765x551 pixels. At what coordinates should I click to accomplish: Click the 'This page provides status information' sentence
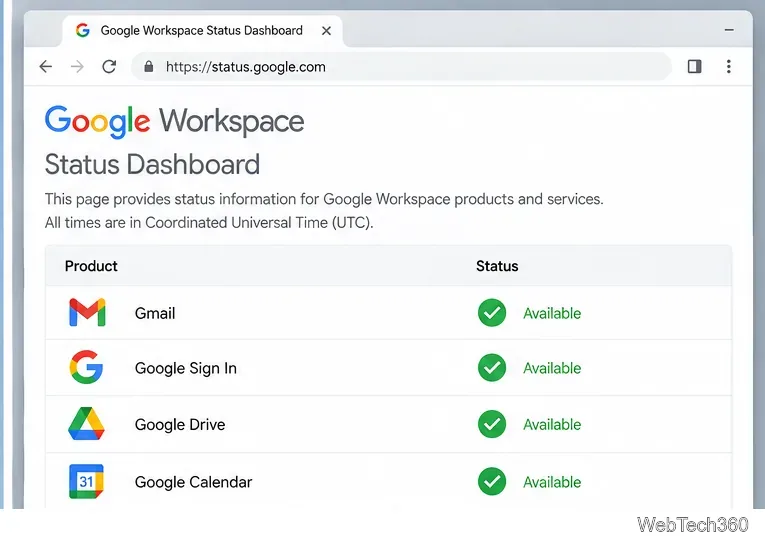point(324,199)
